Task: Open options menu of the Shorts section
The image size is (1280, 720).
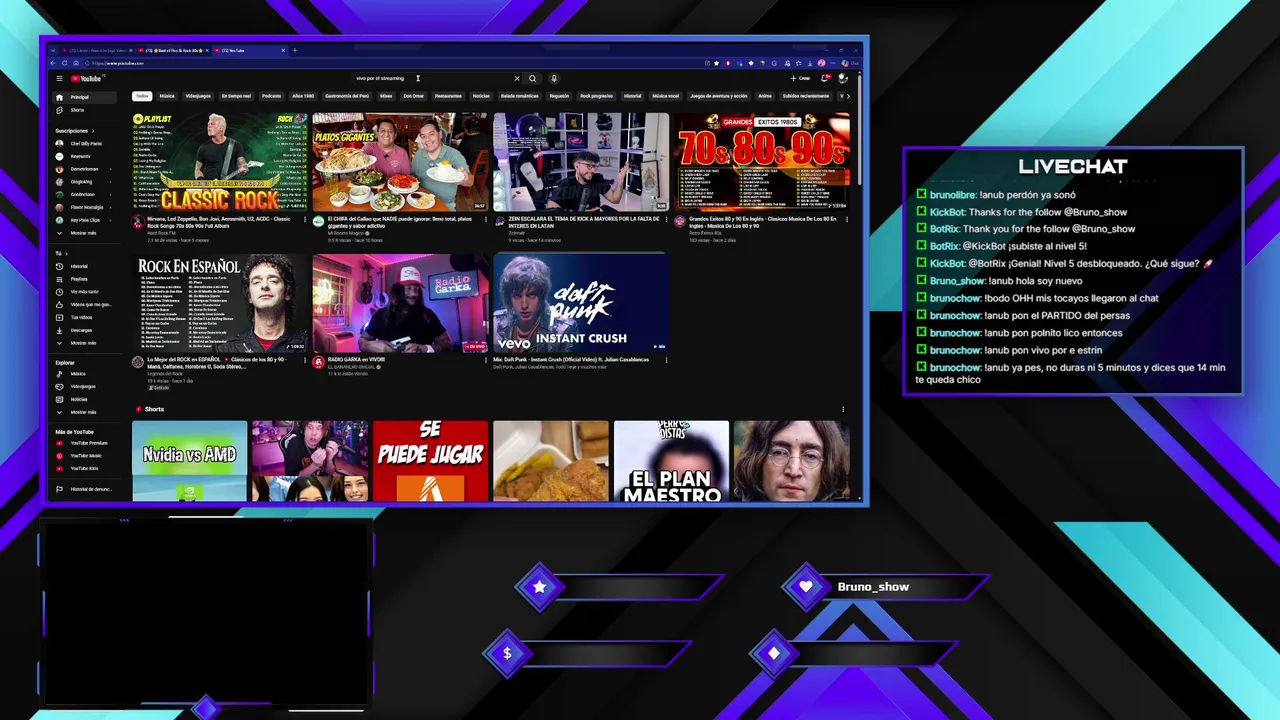Action: [843, 409]
